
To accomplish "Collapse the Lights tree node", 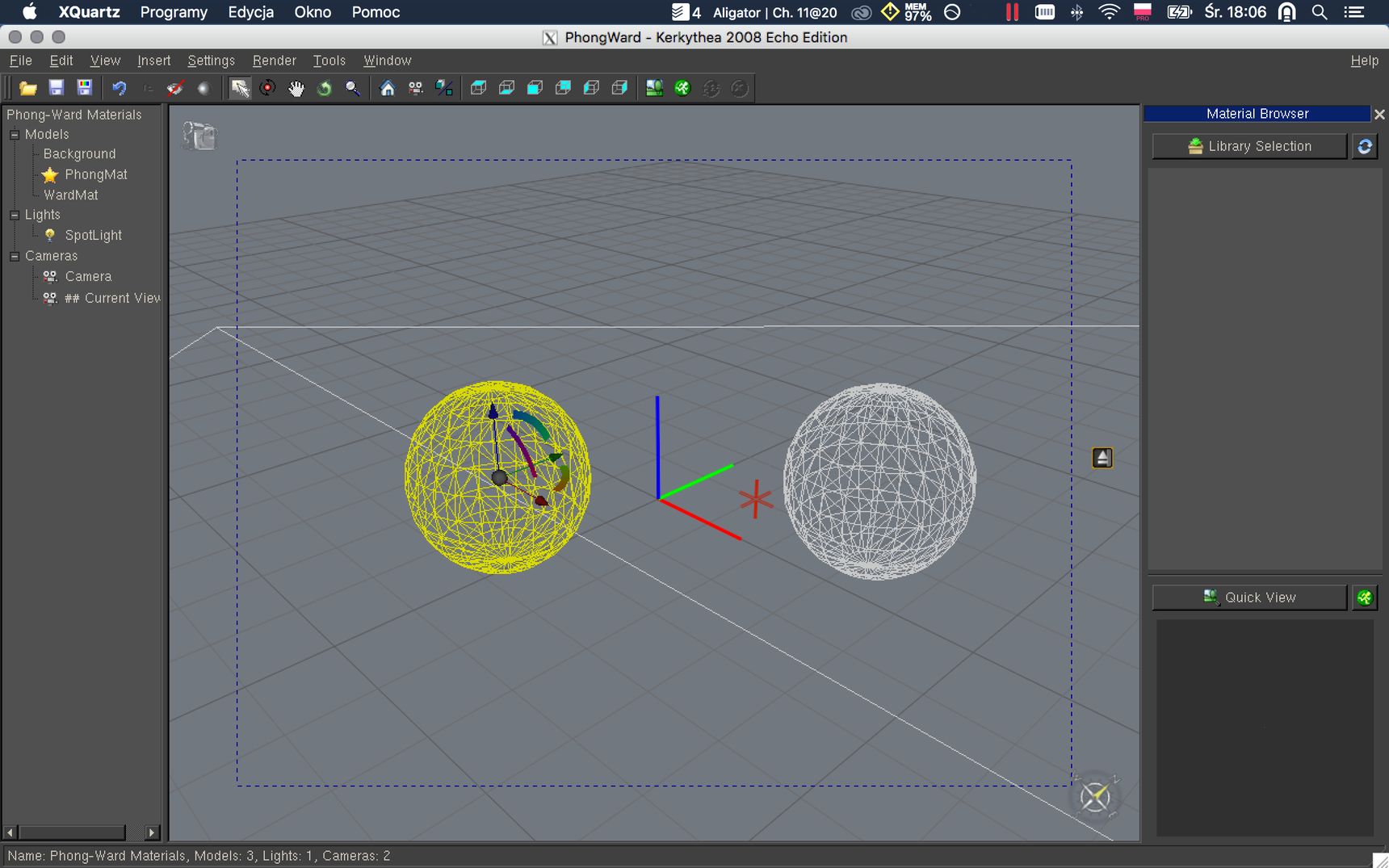I will [15, 215].
